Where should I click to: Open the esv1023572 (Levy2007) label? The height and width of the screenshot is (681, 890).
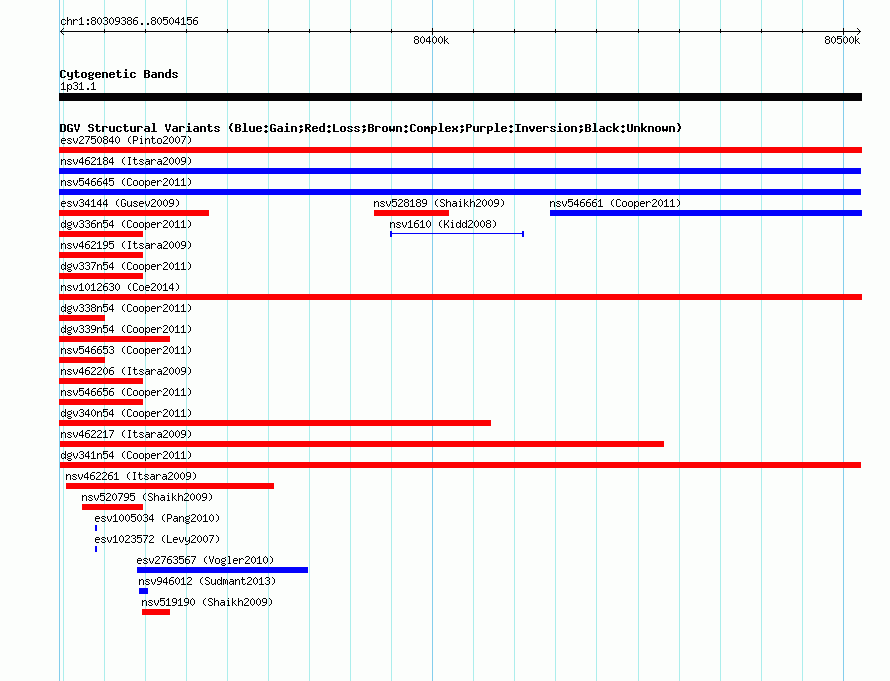pos(157,539)
